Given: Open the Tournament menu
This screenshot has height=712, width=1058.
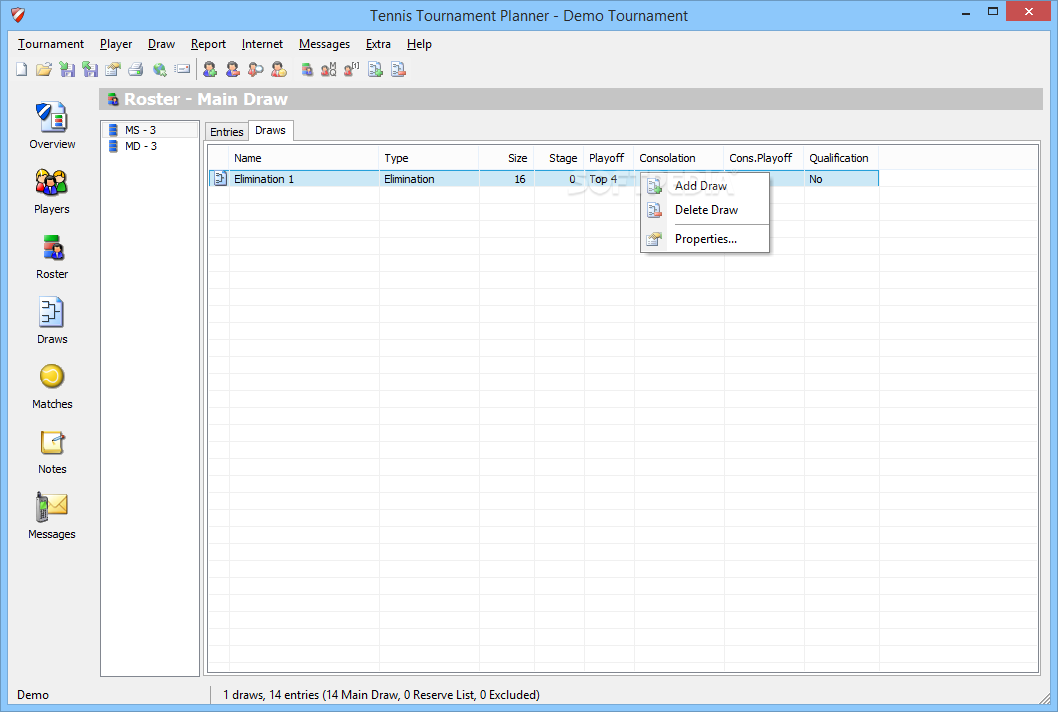Looking at the screenshot, I should 51,44.
